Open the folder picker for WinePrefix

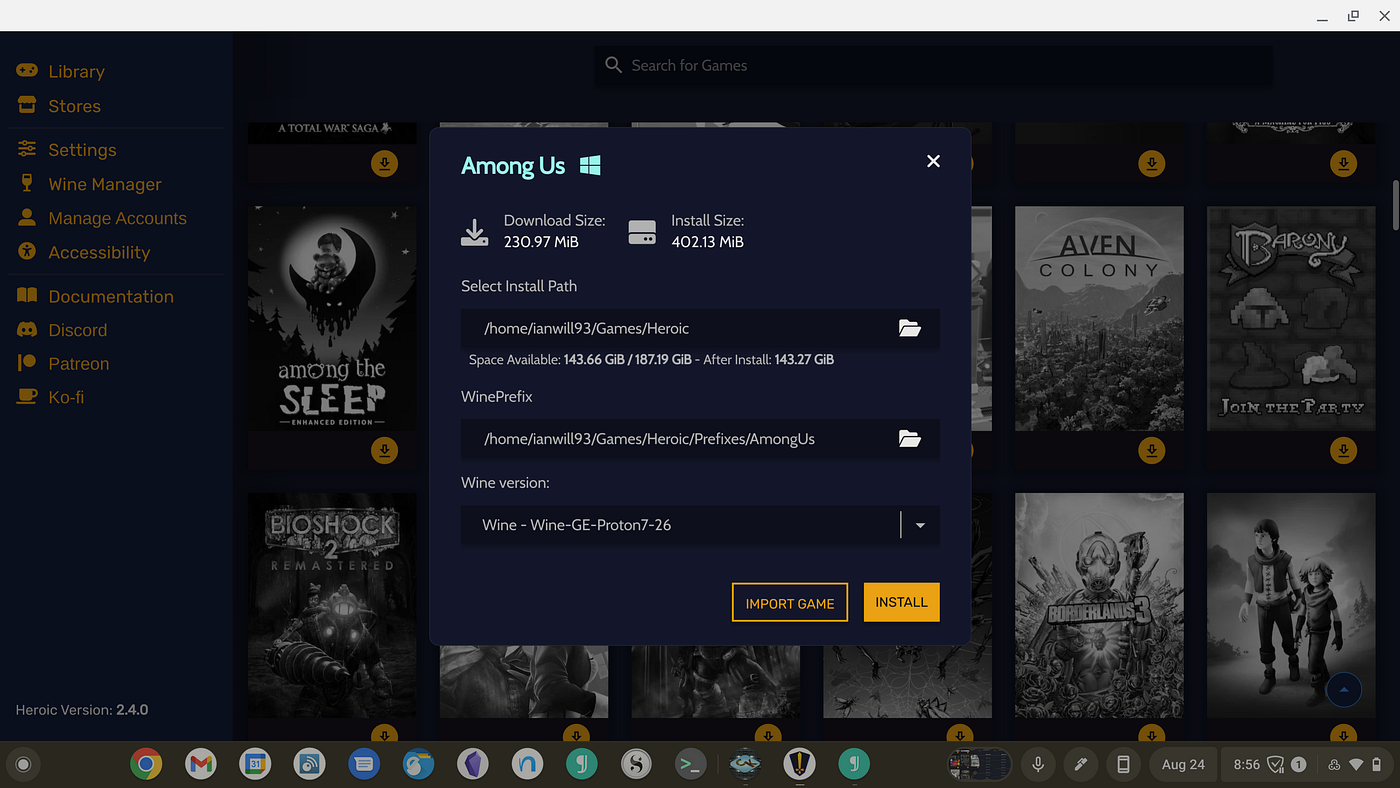tap(909, 439)
